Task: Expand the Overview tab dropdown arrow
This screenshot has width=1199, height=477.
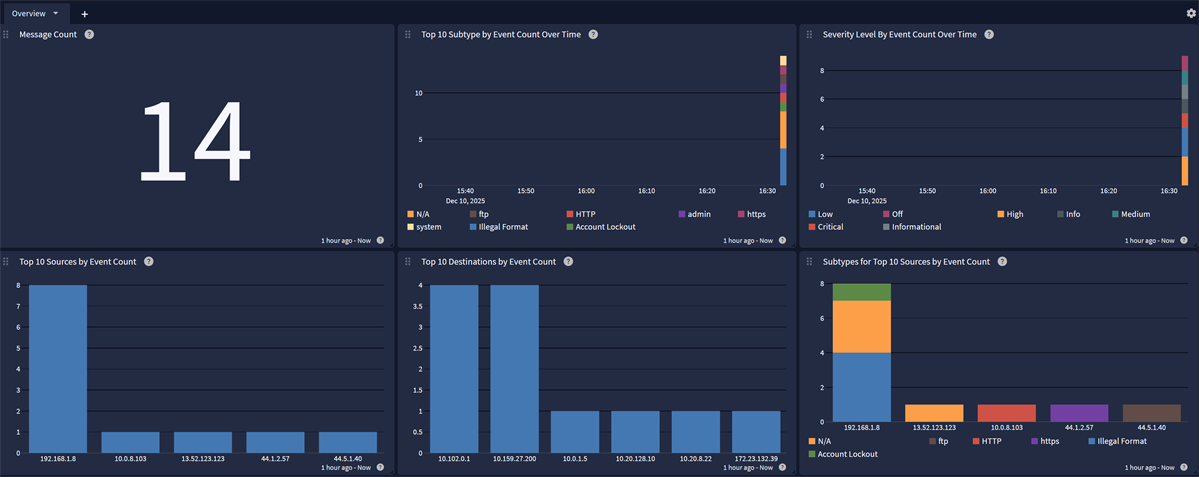Action: (x=55, y=14)
